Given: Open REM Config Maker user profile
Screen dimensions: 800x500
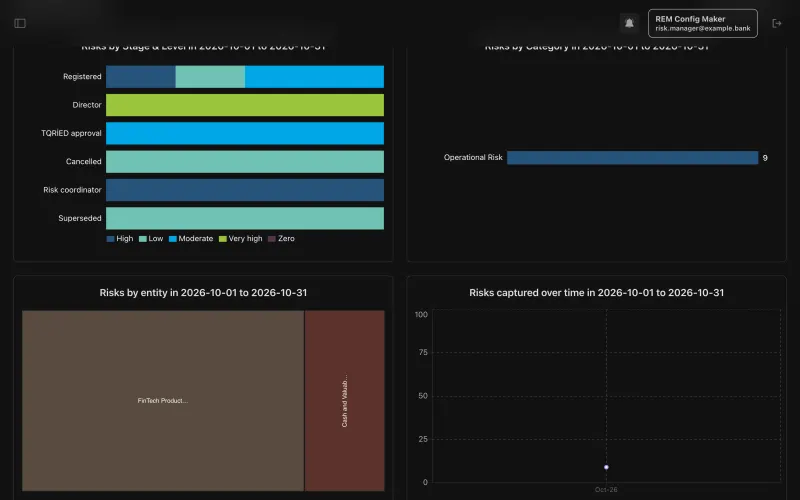Looking at the screenshot, I should [703, 23].
